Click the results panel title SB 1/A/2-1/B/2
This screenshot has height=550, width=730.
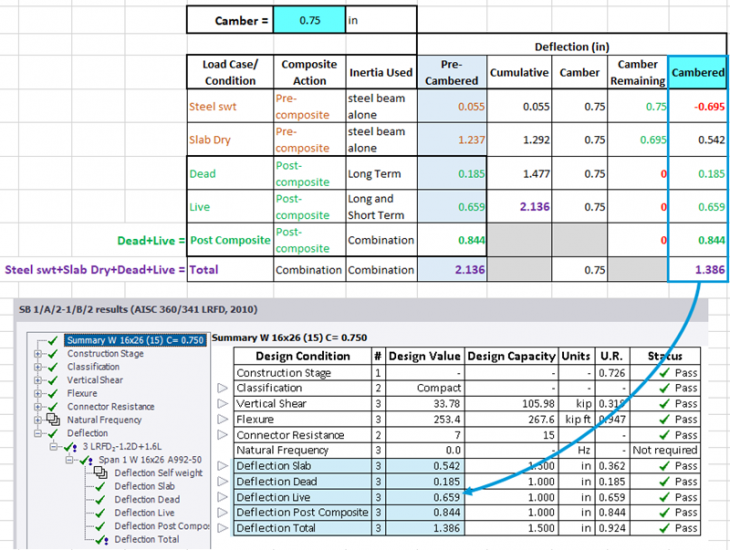point(138,309)
